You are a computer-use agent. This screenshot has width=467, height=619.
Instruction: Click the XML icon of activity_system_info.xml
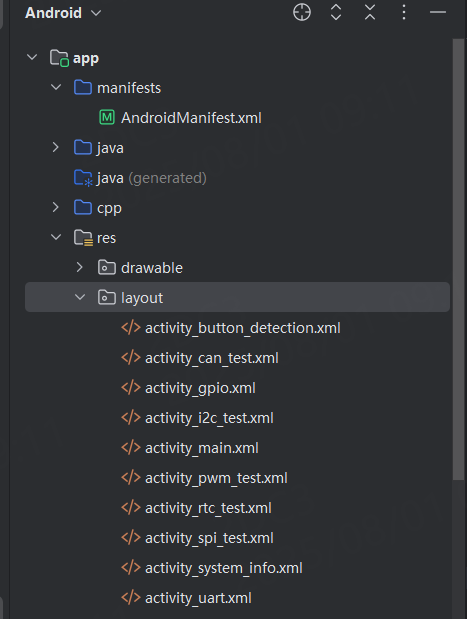click(131, 567)
